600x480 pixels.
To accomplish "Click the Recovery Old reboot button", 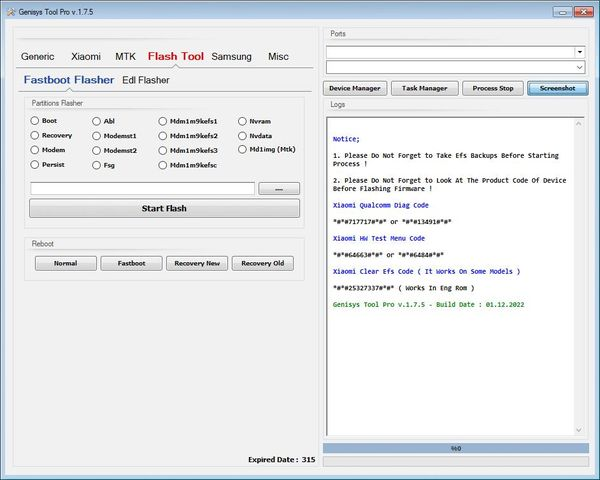I will [263, 263].
